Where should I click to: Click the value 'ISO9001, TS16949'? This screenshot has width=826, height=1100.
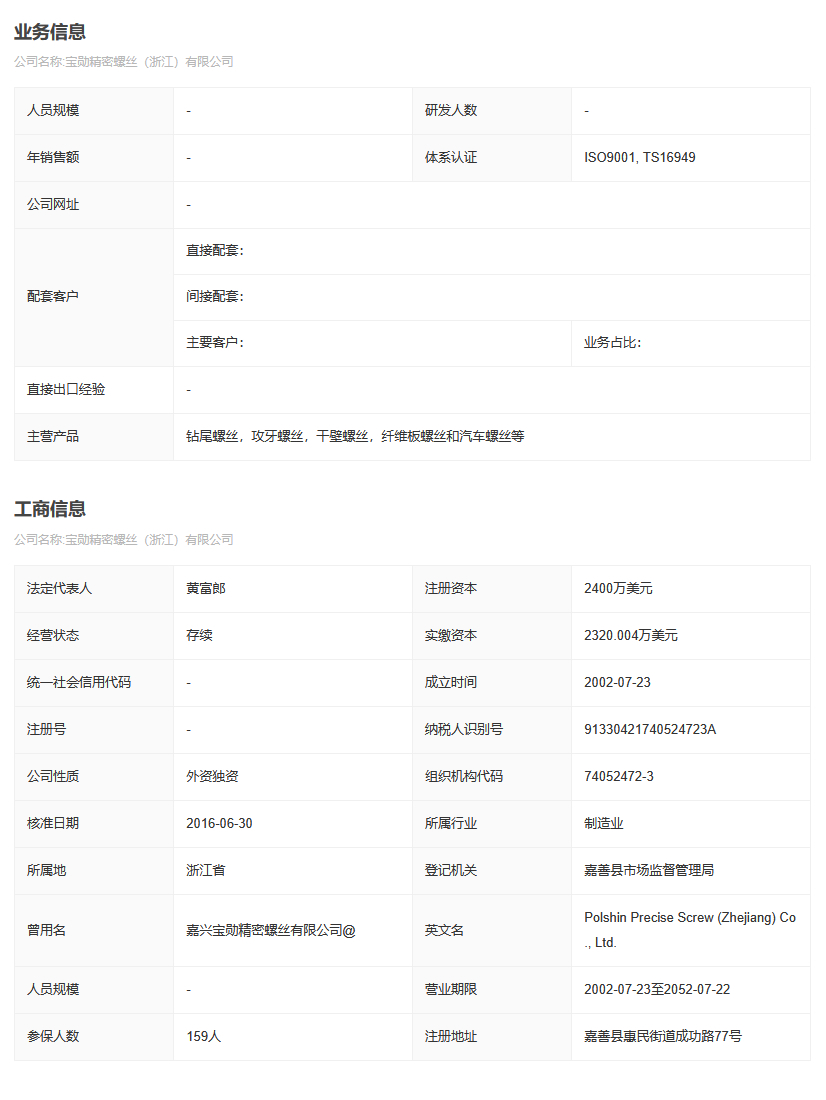click(x=640, y=157)
